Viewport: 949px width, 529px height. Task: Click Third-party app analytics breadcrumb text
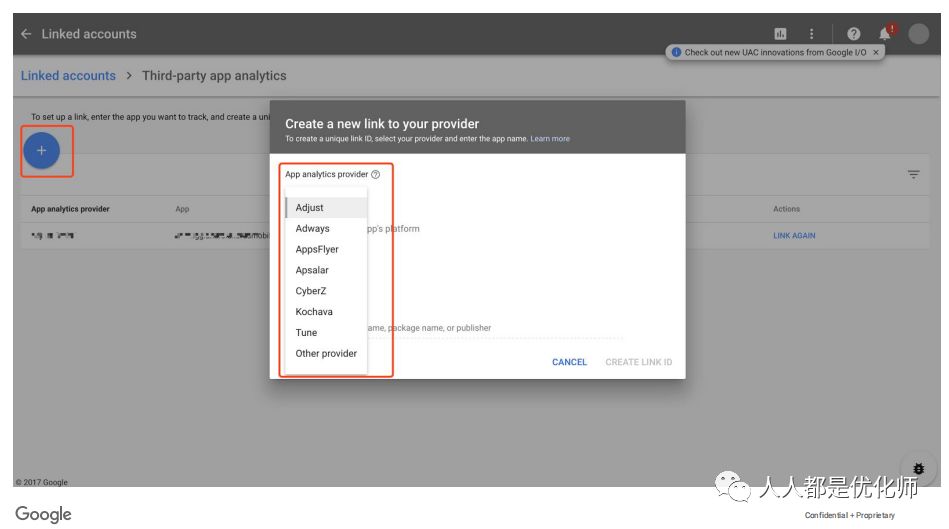(214, 76)
